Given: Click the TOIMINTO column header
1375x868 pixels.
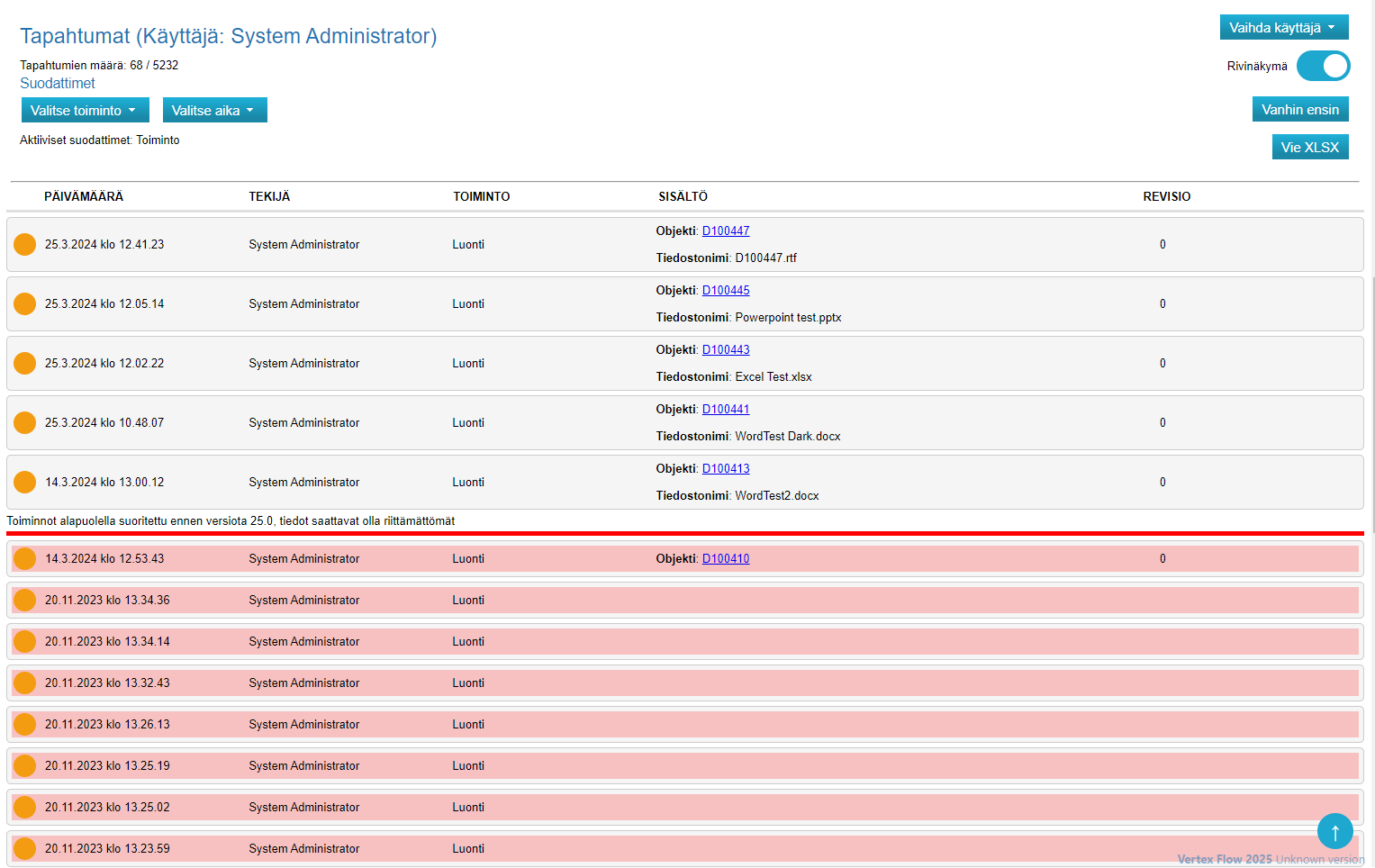Looking at the screenshot, I should pyautogui.click(x=481, y=196).
